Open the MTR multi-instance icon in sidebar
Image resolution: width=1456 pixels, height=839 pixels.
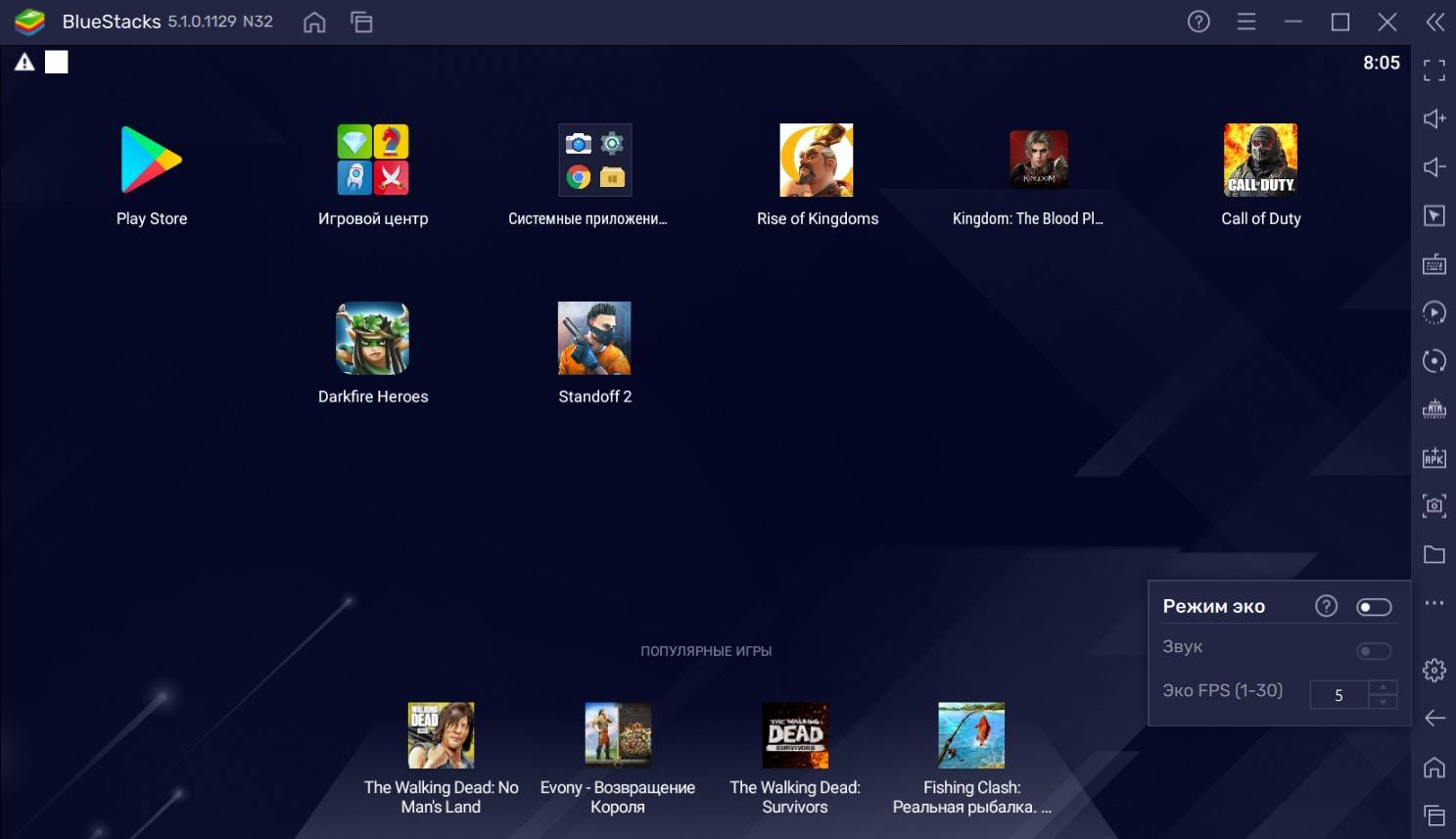point(1434,409)
